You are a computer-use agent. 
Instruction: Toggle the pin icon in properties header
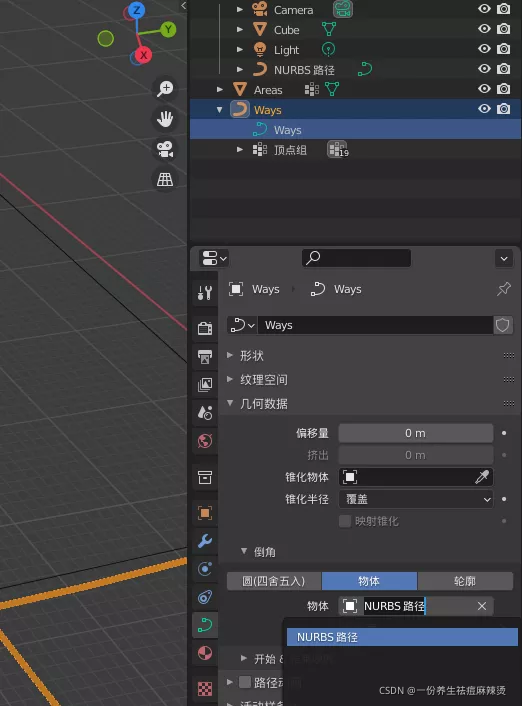tap(504, 289)
